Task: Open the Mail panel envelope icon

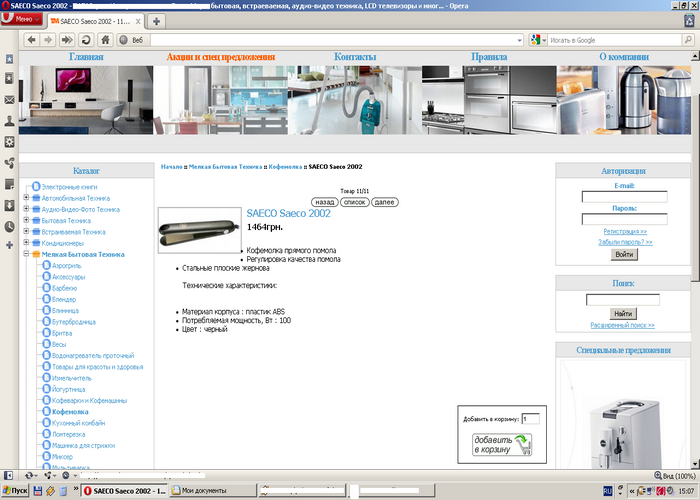Action: click(x=9, y=100)
